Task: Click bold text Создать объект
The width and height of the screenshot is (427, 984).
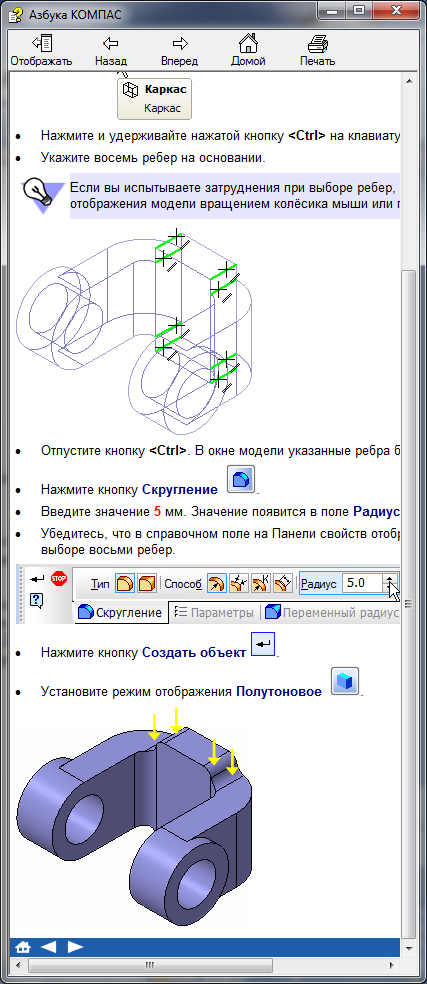Action: point(194,652)
